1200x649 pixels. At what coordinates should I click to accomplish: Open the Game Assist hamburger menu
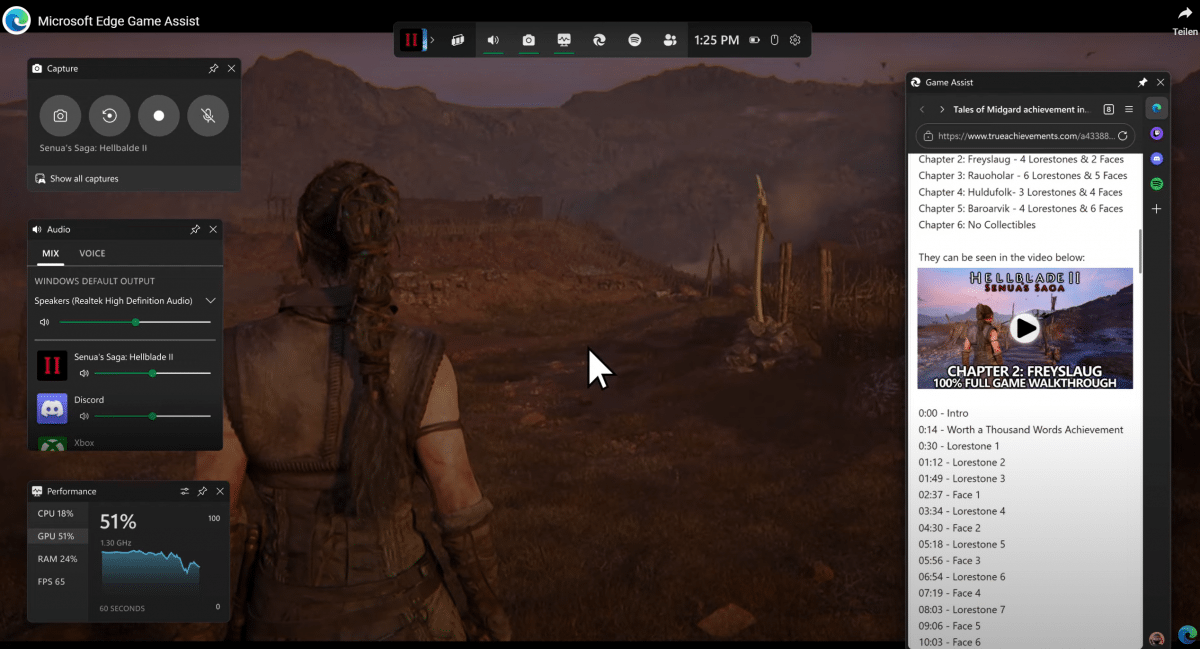click(1129, 109)
